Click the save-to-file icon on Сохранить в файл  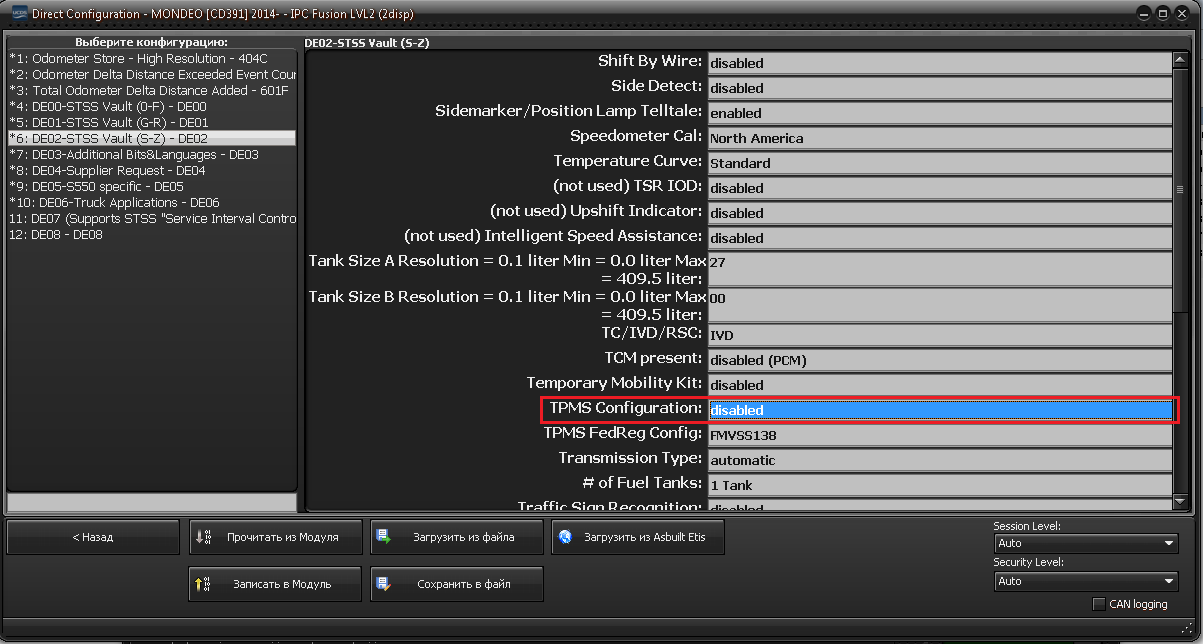[384, 584]
